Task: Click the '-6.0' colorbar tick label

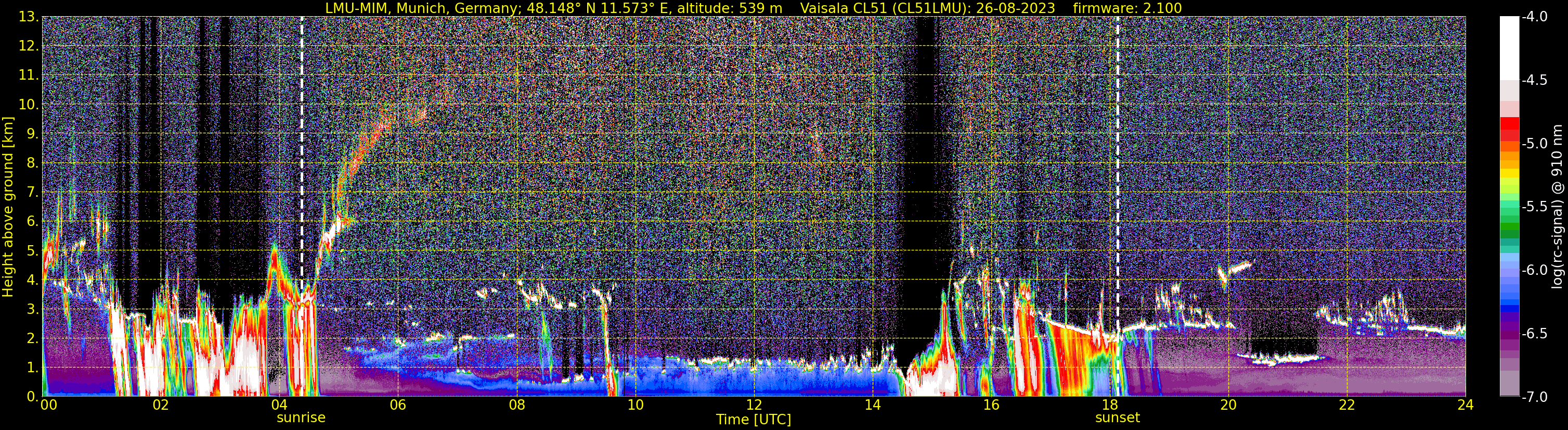Action: [1534, 270]
